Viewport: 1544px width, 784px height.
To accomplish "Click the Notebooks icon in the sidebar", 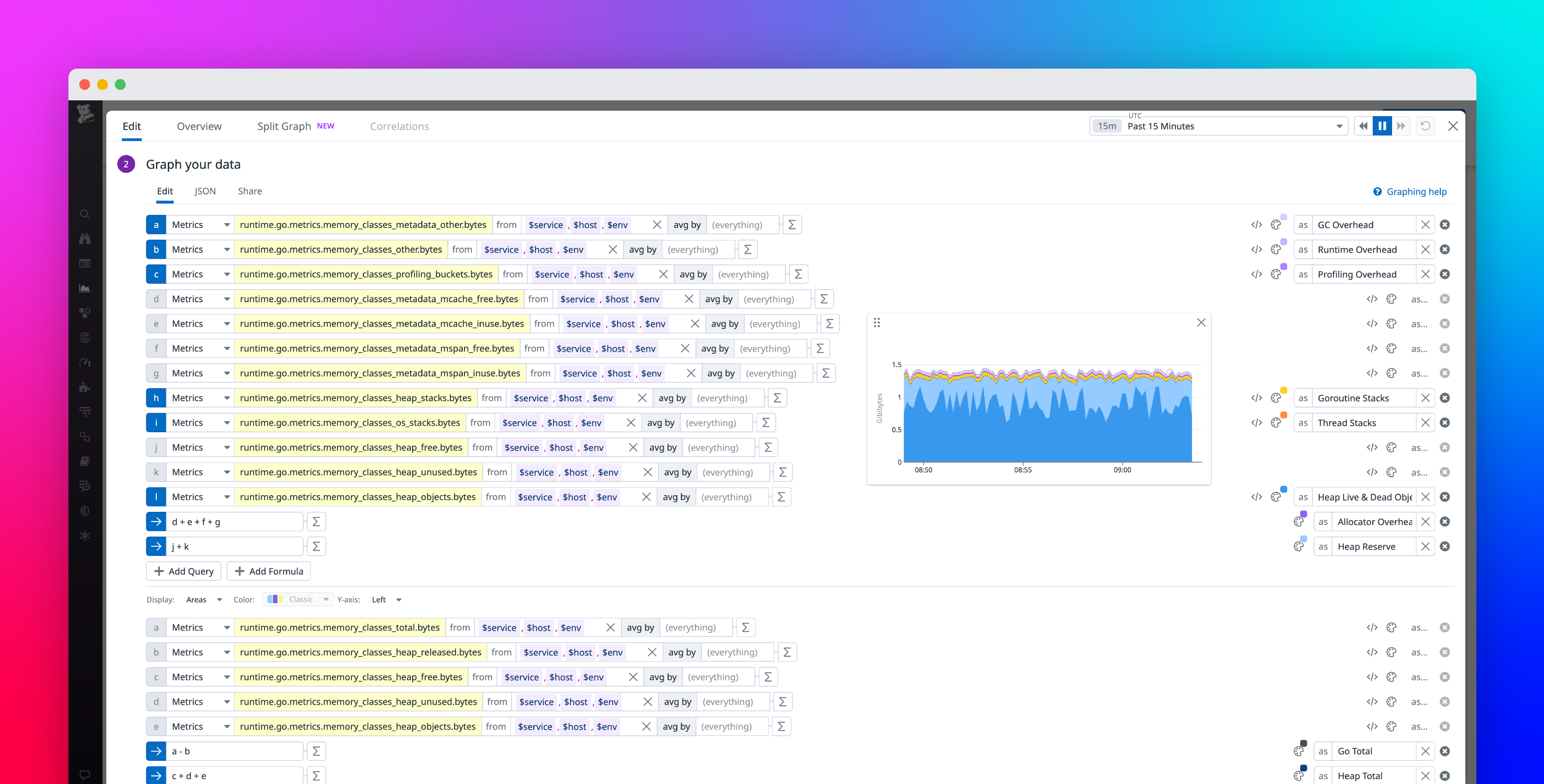I will click(85, 461).
